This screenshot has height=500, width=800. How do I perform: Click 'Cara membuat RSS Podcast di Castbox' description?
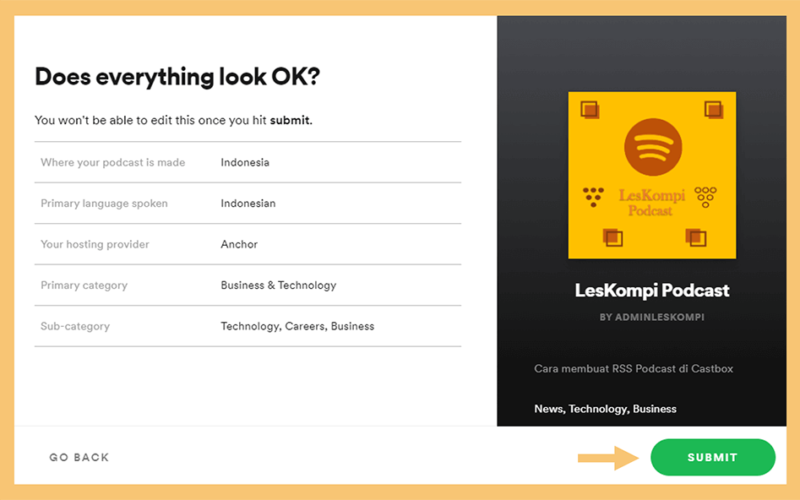634,368
